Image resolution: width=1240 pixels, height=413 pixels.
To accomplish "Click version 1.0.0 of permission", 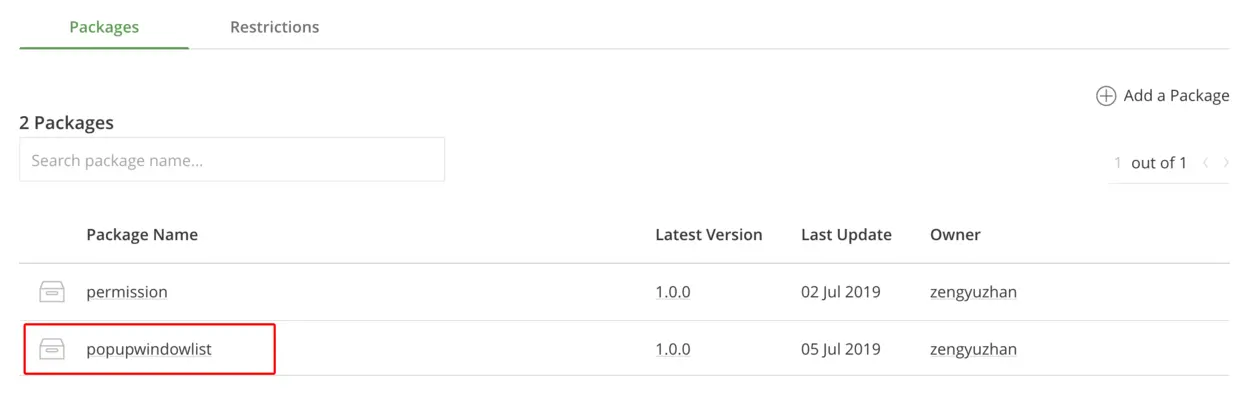I will tap(673, 292).
